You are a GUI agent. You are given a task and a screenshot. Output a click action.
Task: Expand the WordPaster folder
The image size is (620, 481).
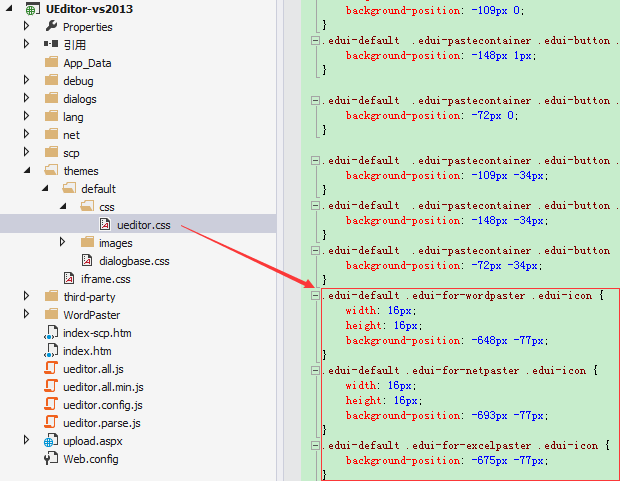26,314
